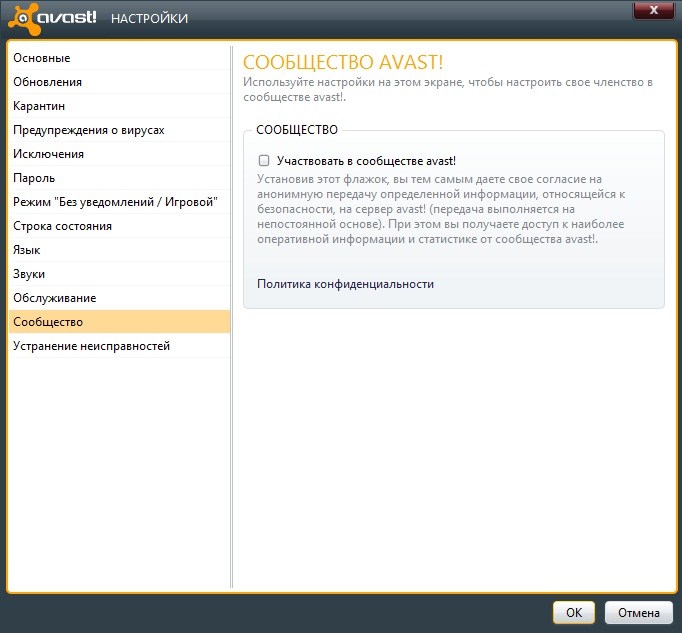This screenshot has height=633, width=682.
Task: Click the СООБЩЕСТВО group label
Action: click(x=297, y=130)
